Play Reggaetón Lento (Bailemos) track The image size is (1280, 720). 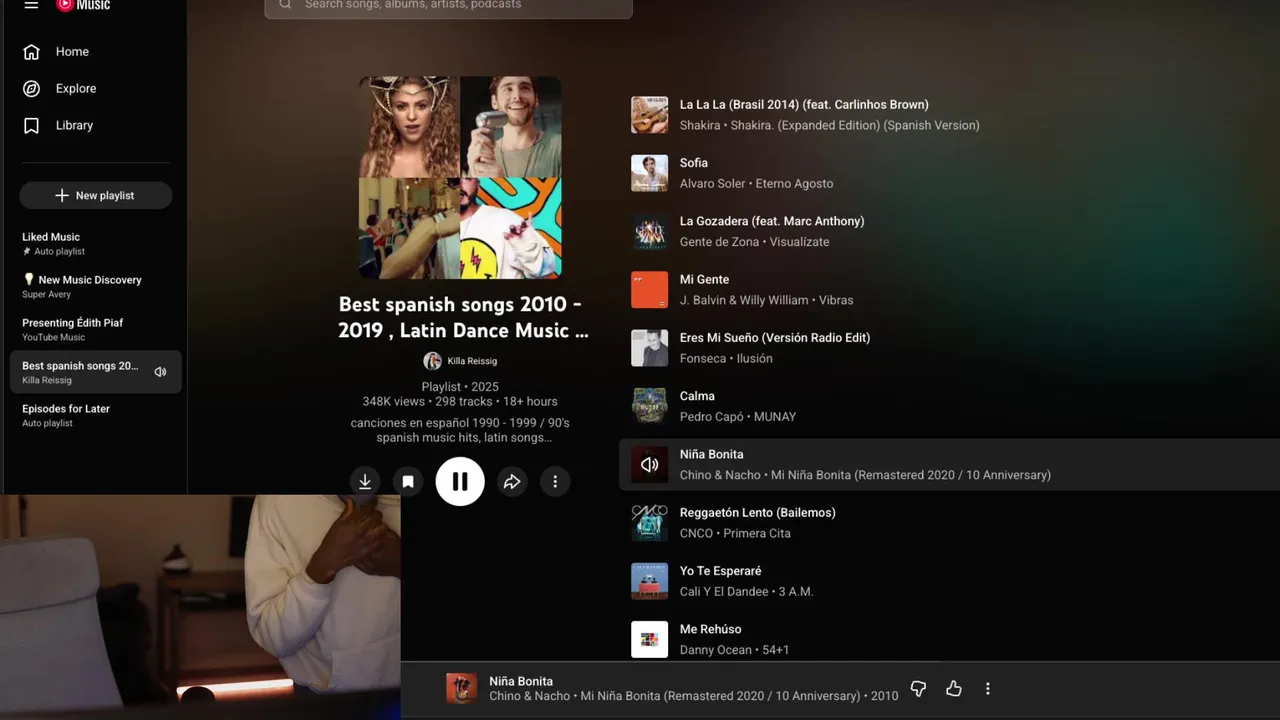(x=757, y=513)
